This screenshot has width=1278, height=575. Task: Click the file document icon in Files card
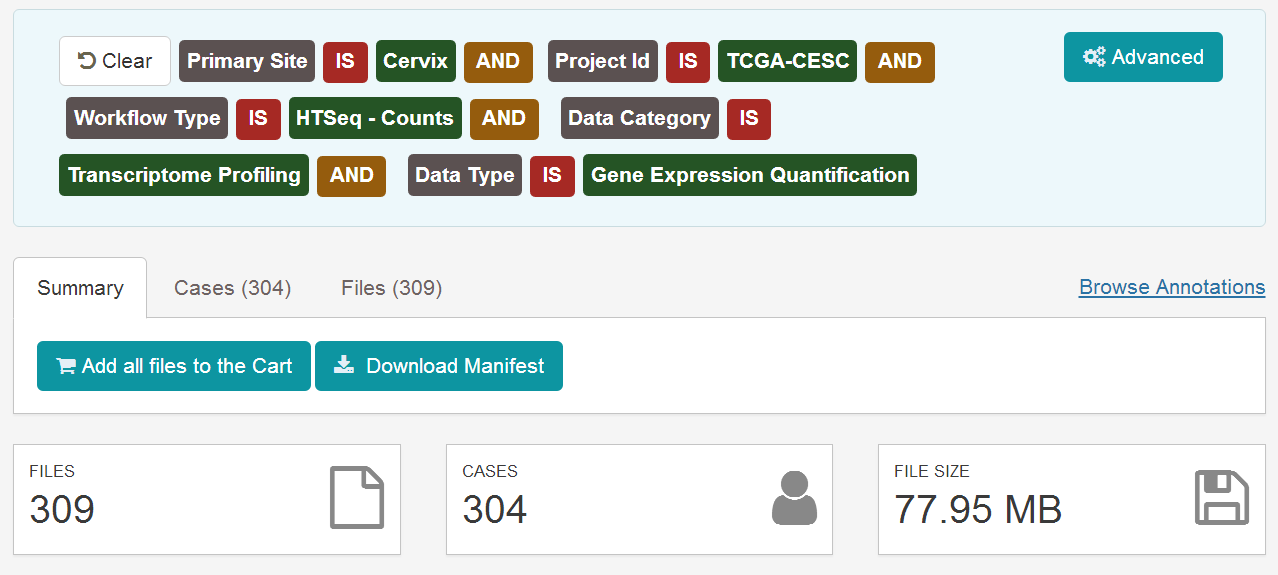[x=357, y=497]
